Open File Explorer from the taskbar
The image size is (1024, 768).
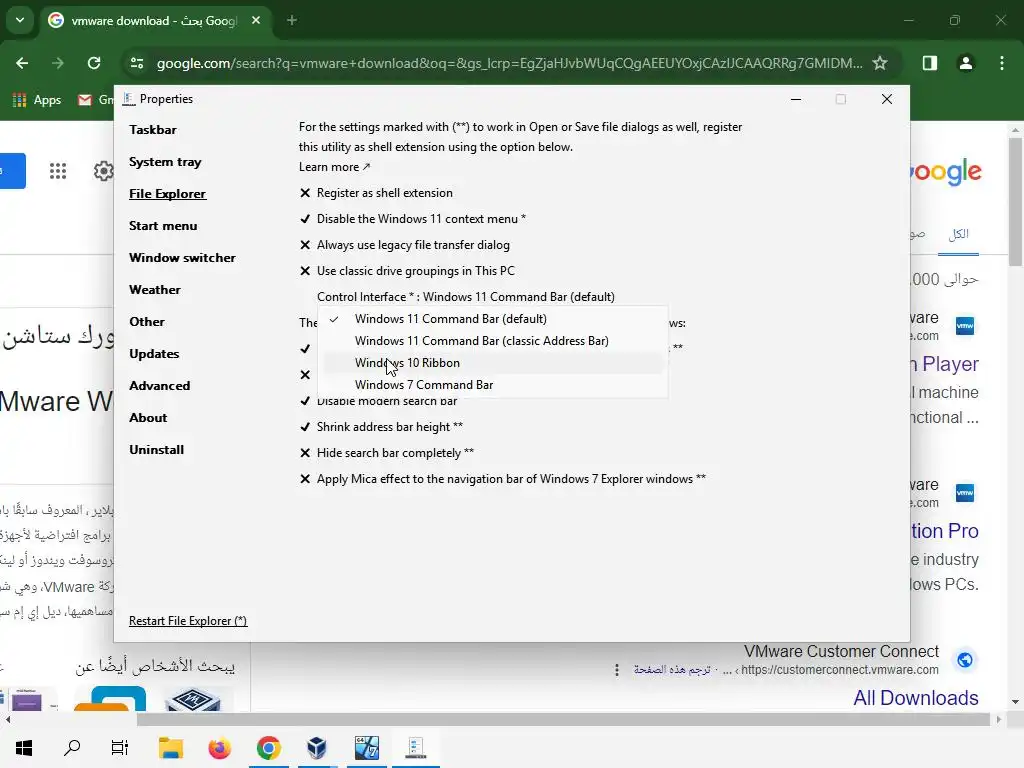click(171, 748)
